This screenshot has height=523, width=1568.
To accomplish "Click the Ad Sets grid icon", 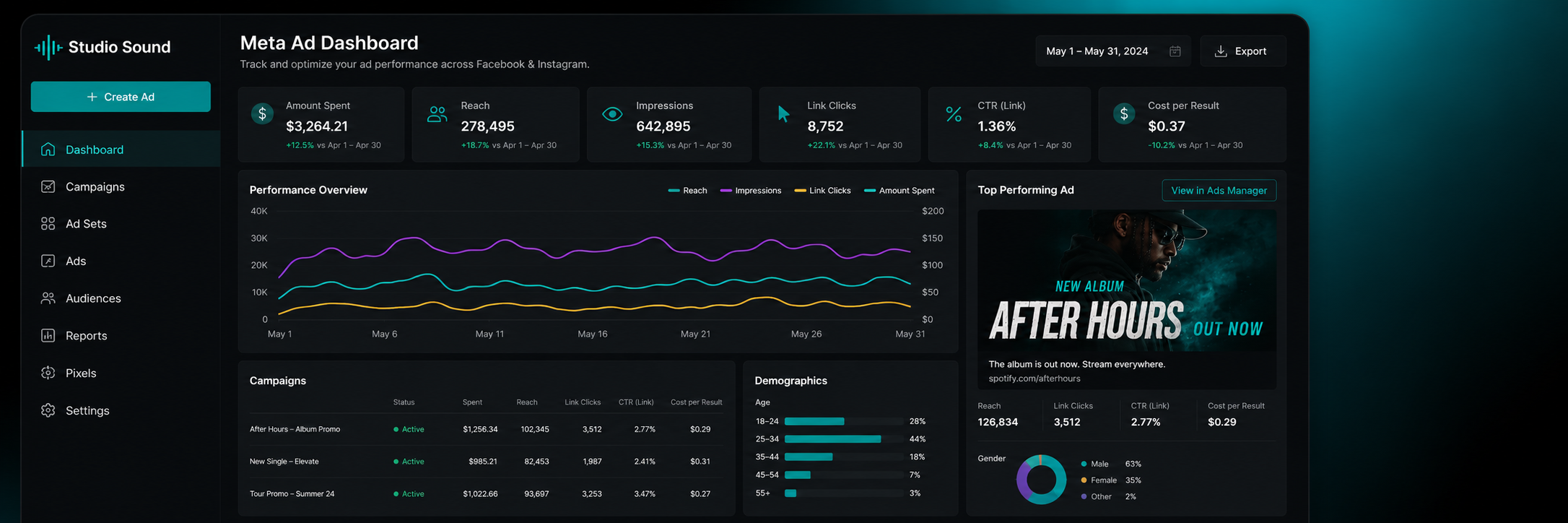I will click(48, 224).
